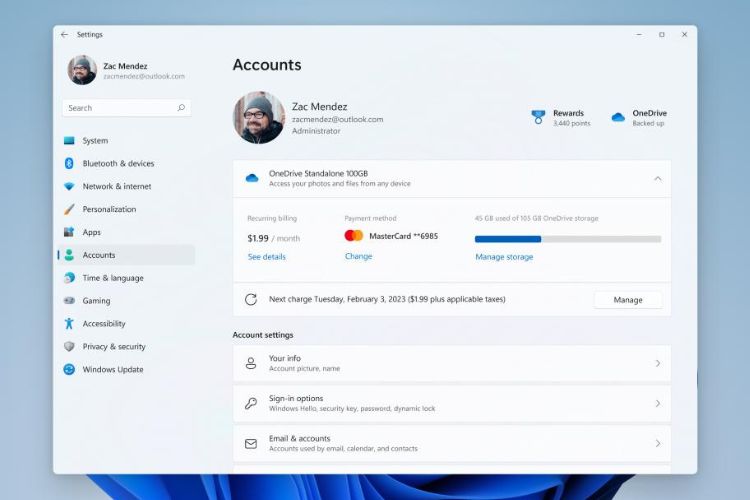Click the MasterCard **6985 text
Viewport: 750px width, 500px height.
(403, 236)
